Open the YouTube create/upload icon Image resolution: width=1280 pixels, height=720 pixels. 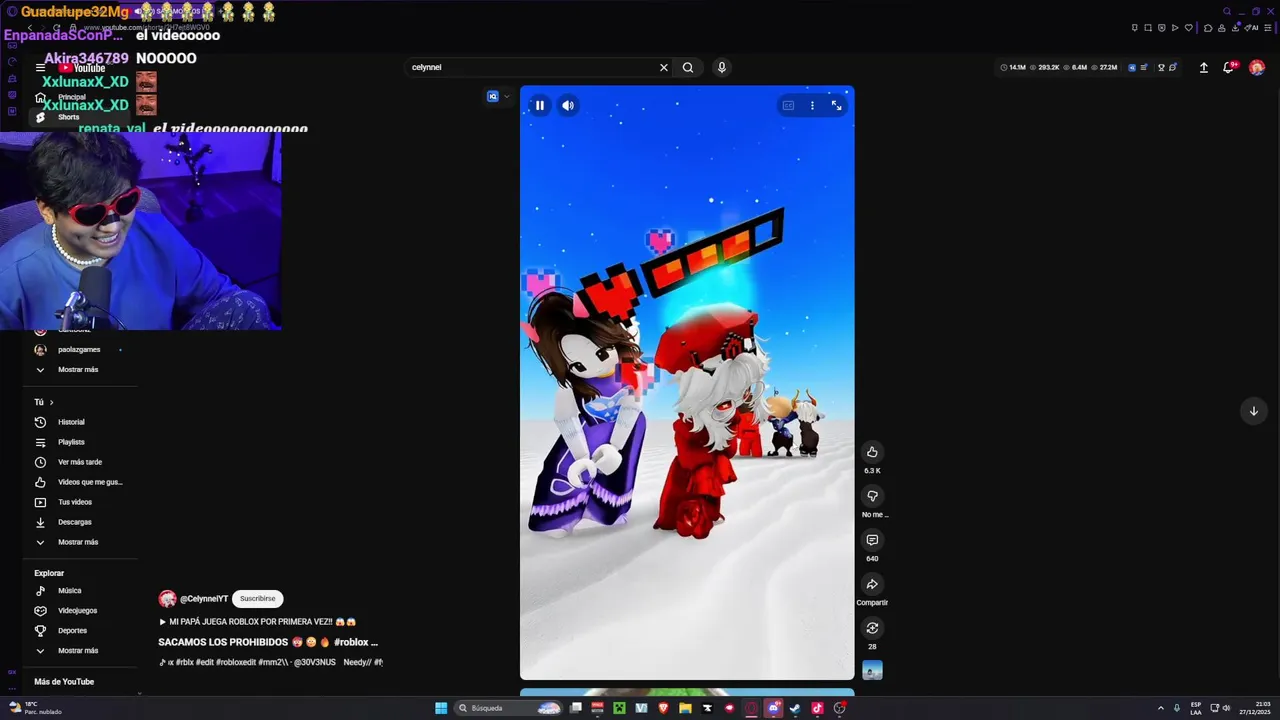coord(1204,67)
